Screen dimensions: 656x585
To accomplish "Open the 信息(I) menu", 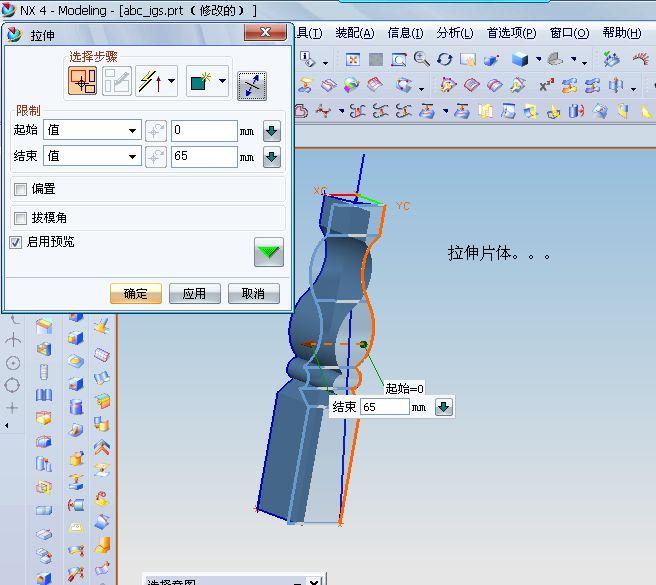I will point(405,33).
